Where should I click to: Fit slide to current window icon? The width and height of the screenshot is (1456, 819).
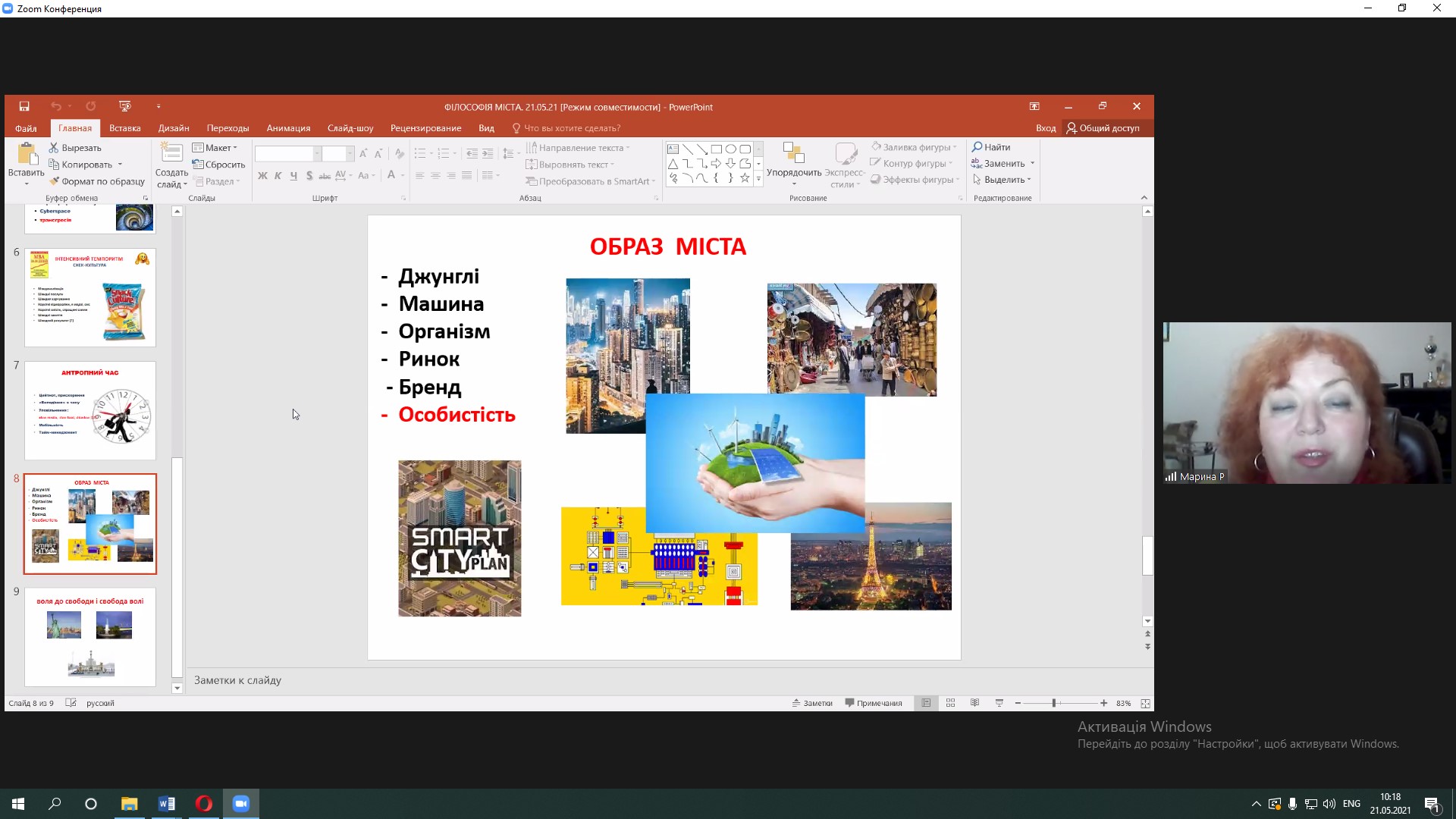coord(1145,703)
